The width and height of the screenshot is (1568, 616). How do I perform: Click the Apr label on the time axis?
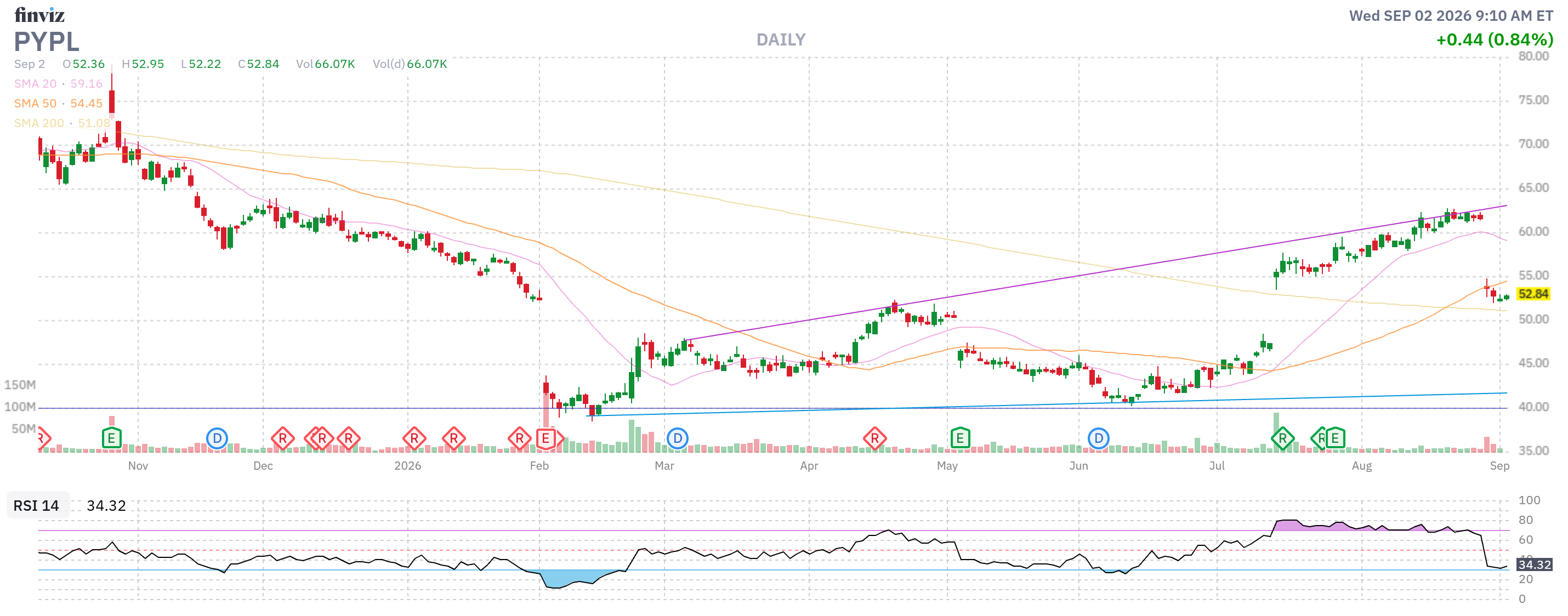809,466
